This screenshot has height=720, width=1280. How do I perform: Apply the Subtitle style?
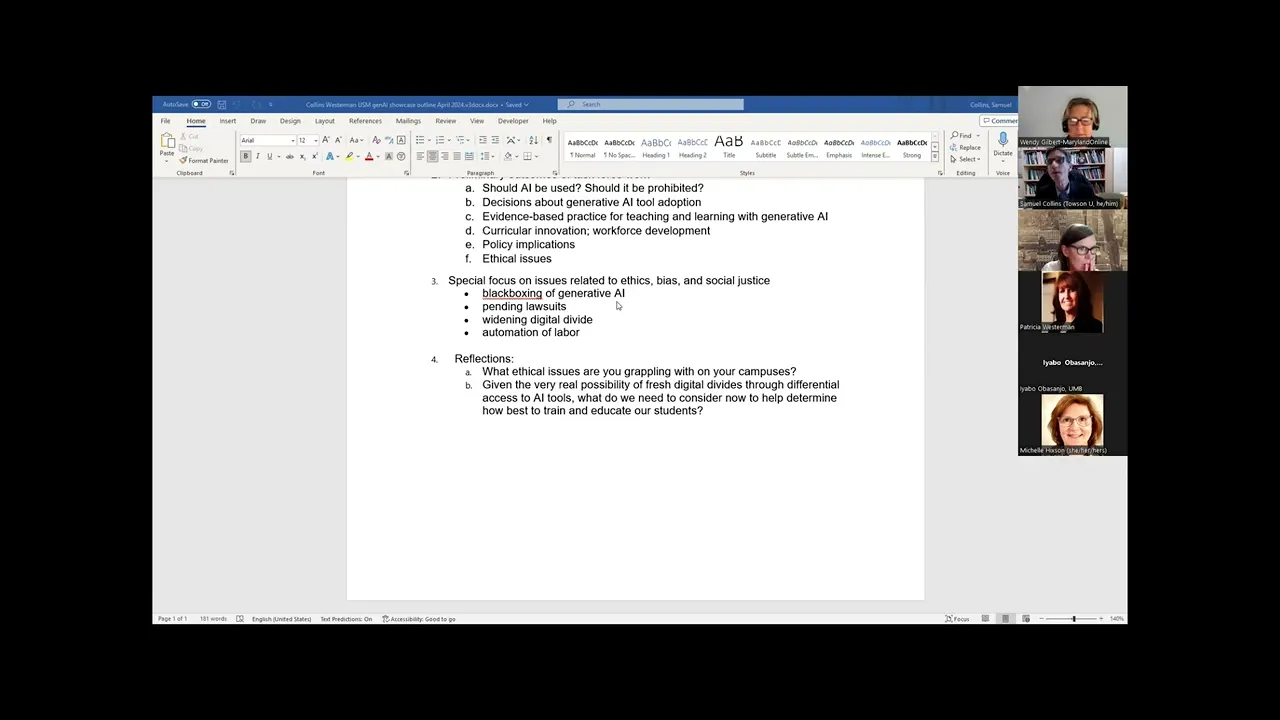tap(766, 147)
